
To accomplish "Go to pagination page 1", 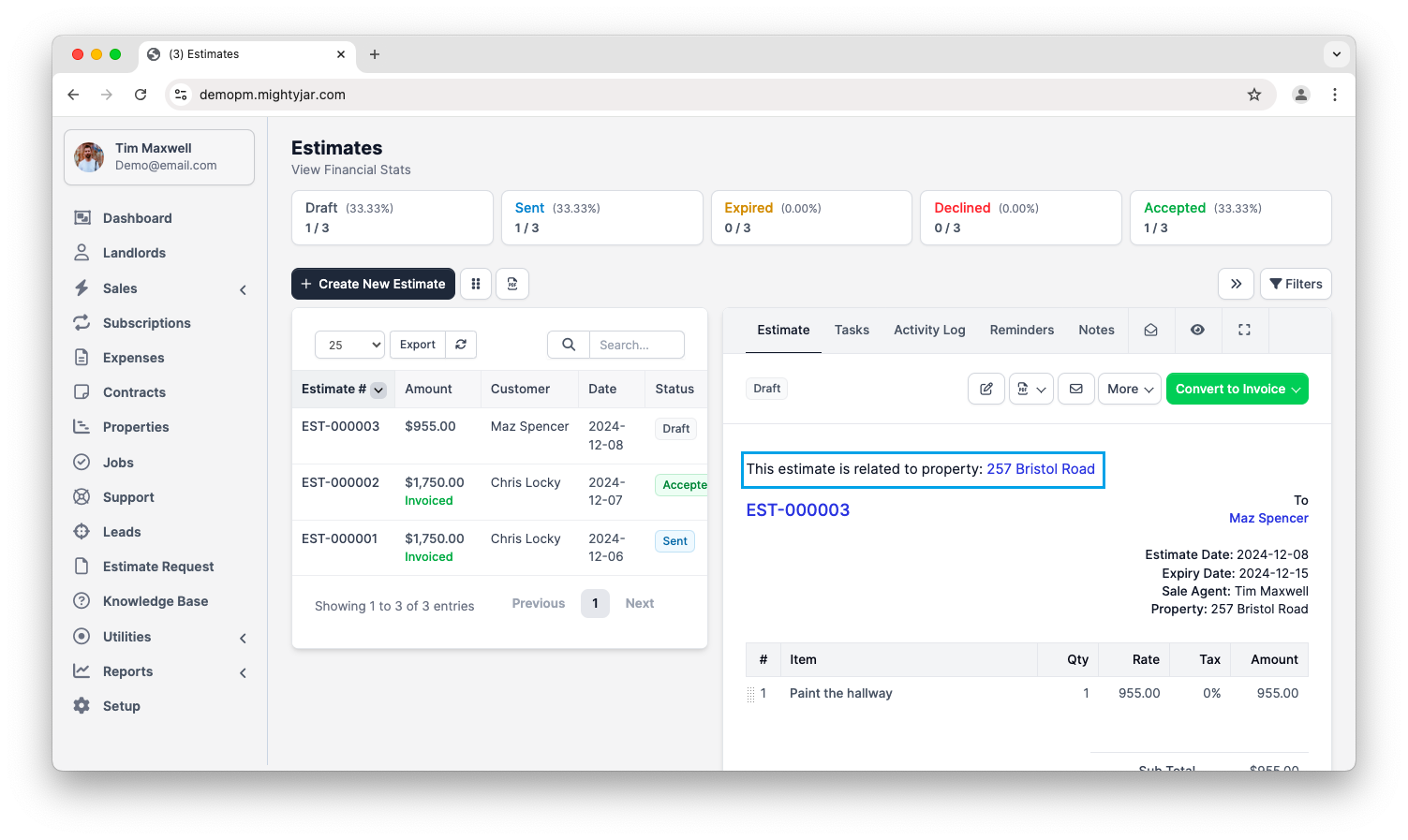I will (595, 604).
